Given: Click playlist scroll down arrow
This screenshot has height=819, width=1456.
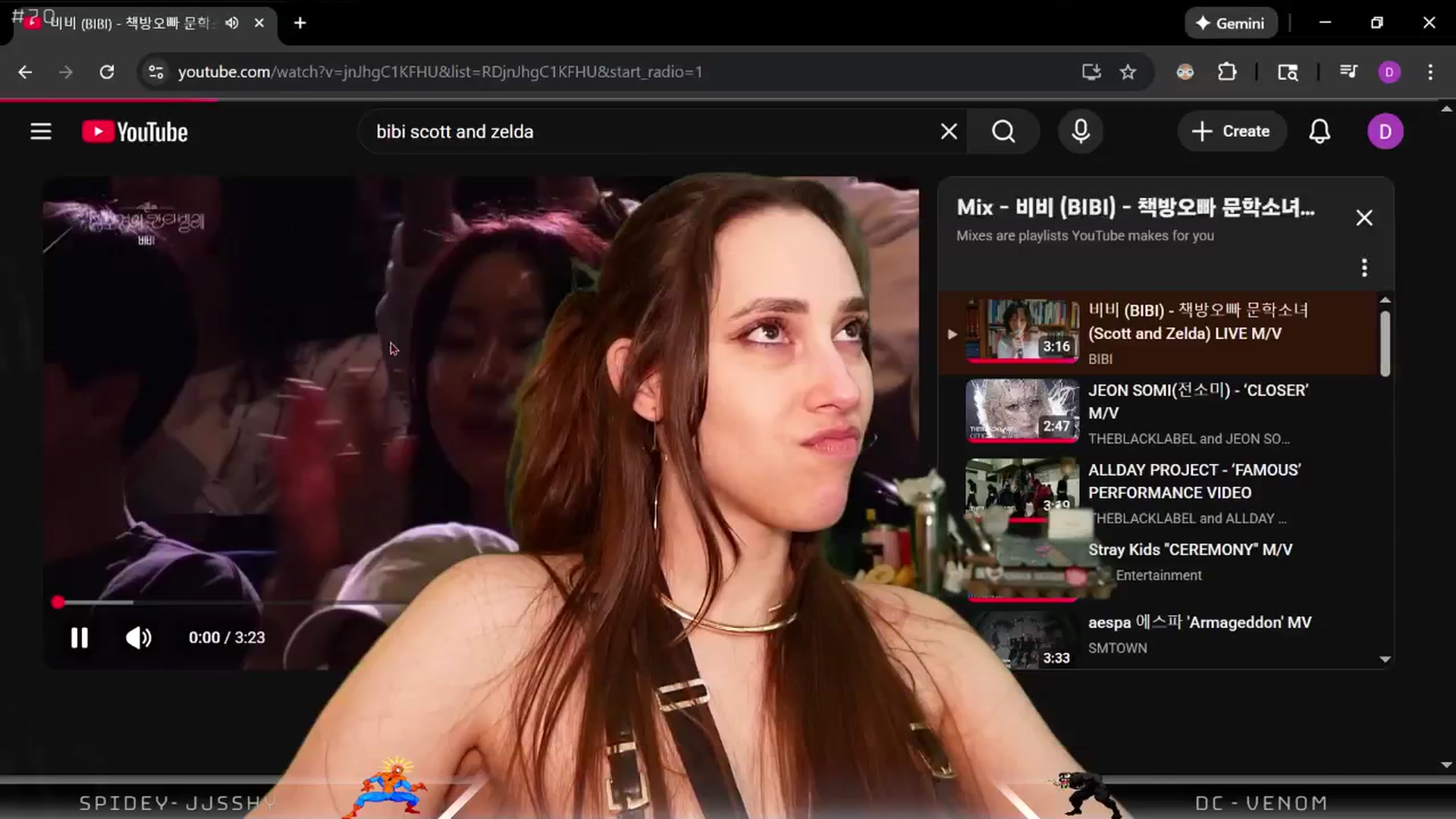Looking at the screenshot, I should click(x=1385, y=660).
